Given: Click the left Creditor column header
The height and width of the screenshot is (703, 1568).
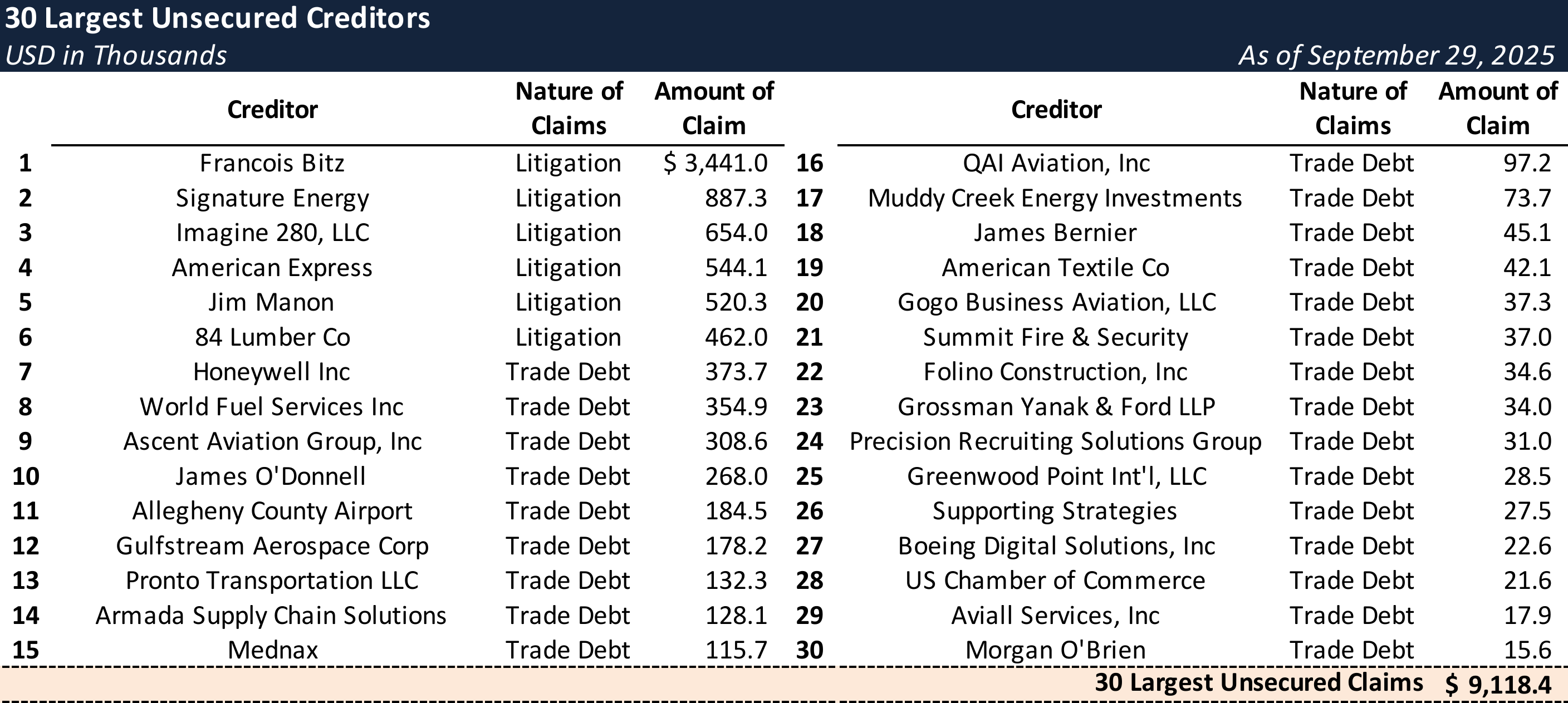Looking at the screenshot, I should [272, 110].
